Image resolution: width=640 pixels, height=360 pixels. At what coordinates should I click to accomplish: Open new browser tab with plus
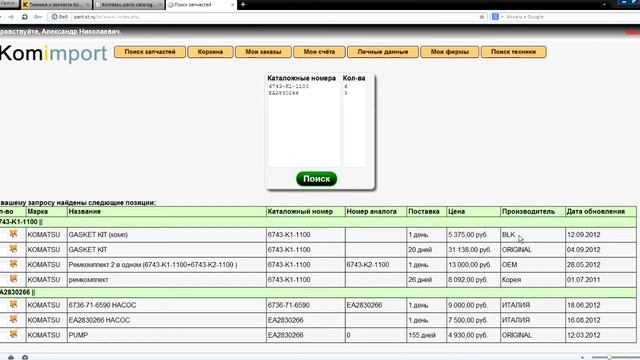(x=243, y=4)
